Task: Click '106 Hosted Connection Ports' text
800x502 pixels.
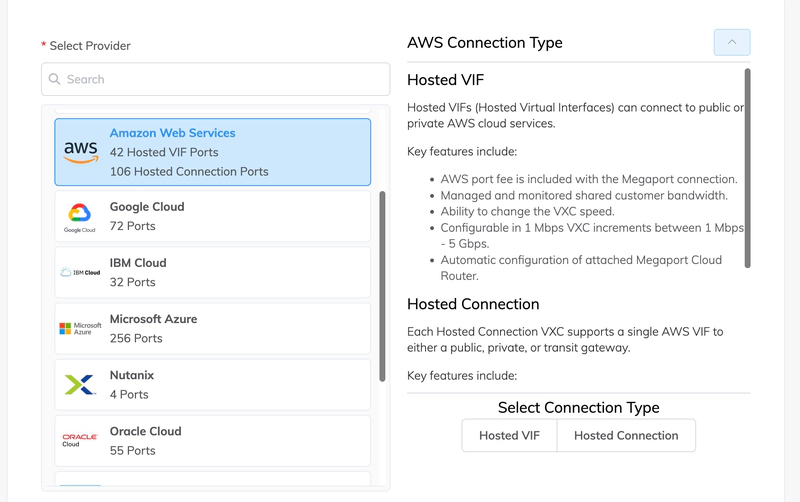Action: click(189, 171)
